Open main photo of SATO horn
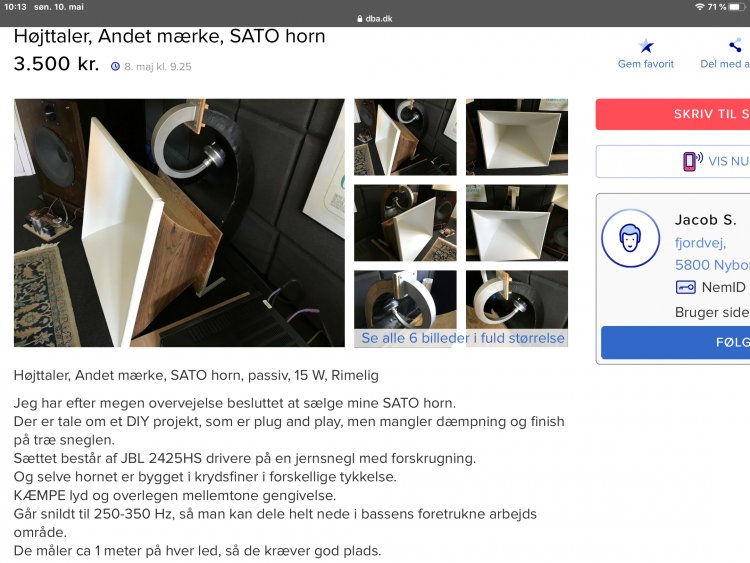The height and width of the screenshot is (563, 750). point(179,222)
